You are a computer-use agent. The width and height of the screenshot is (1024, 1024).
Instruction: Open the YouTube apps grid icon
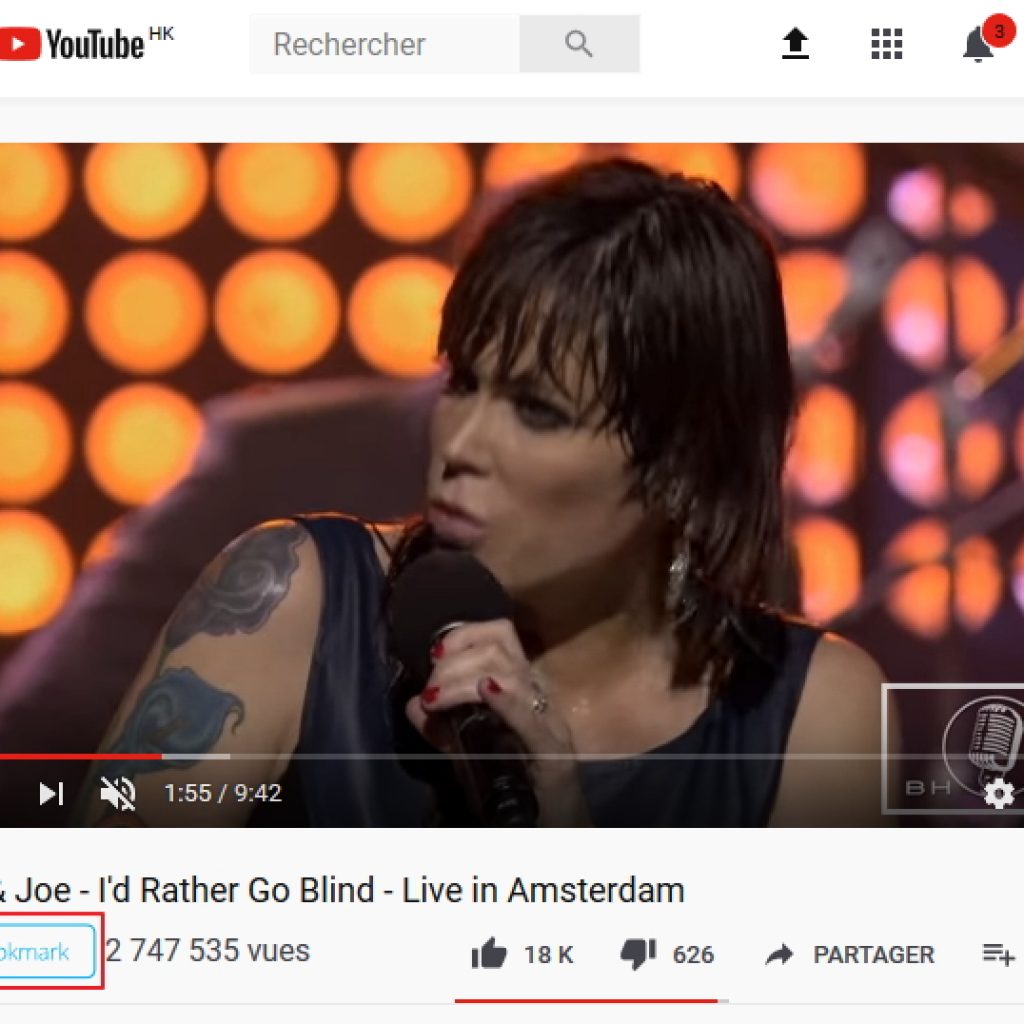tap(887, 44)
